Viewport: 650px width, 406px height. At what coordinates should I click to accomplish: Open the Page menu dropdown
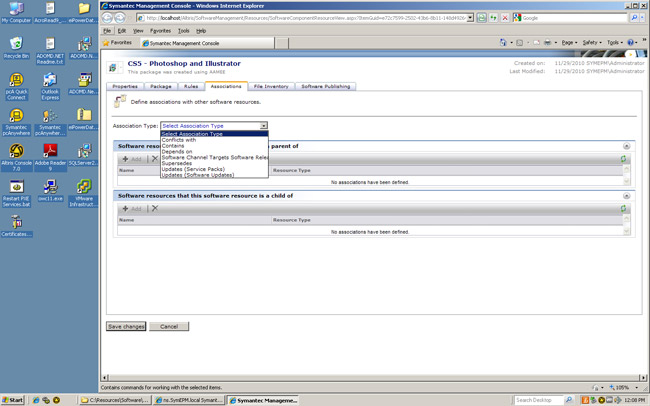[569, 42]
